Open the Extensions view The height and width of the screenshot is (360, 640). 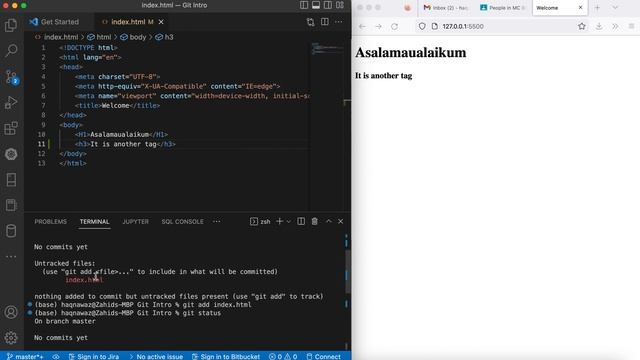[x=11, y=128]
